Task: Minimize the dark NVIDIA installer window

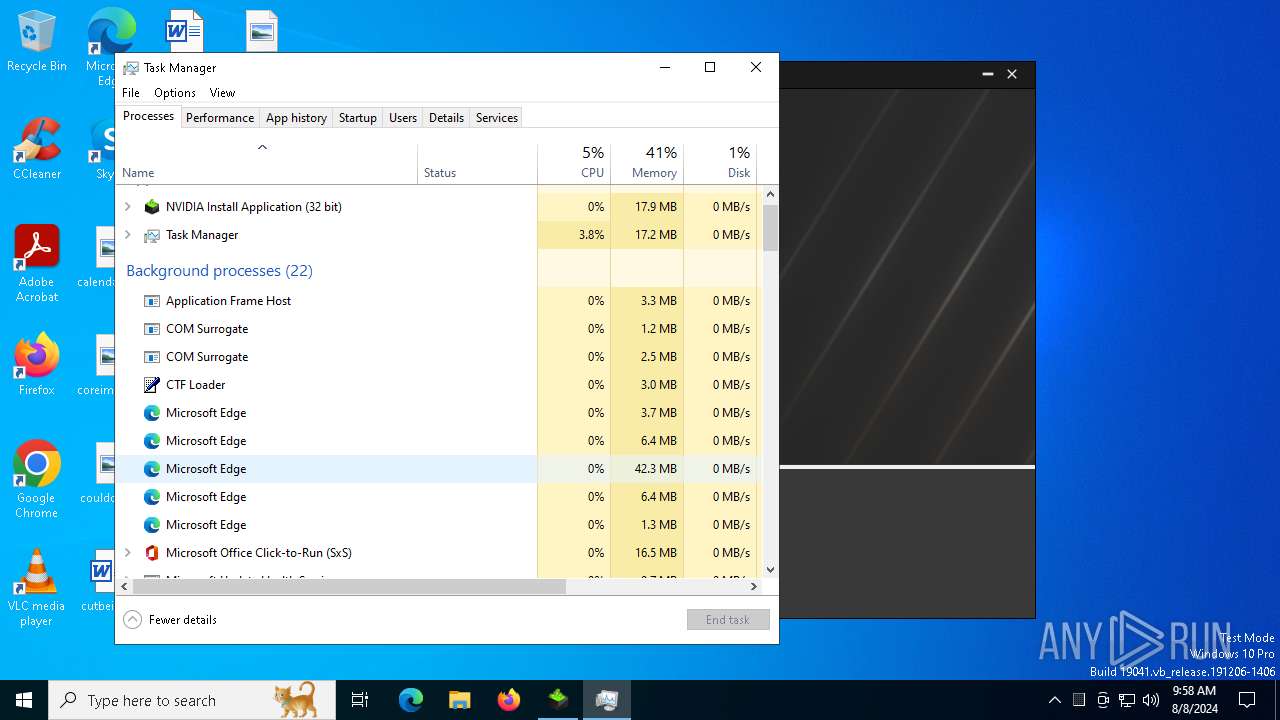Action: 987,74
